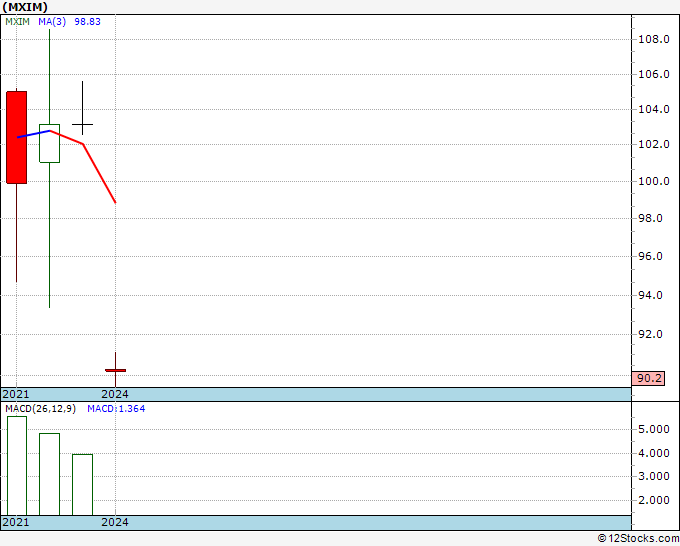
Task: Click the black doji cross candlestick
Action: click(x=82, y=124)
